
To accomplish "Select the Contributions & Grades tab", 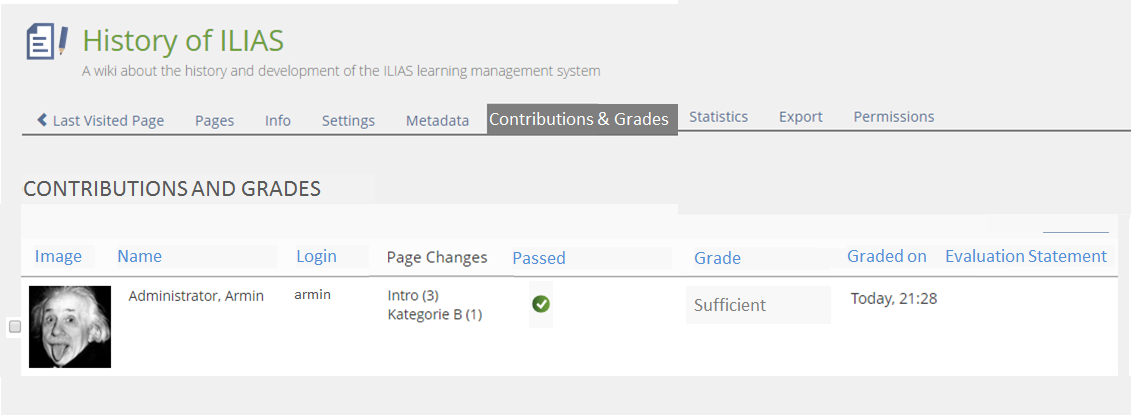I will tap(579, 119).
